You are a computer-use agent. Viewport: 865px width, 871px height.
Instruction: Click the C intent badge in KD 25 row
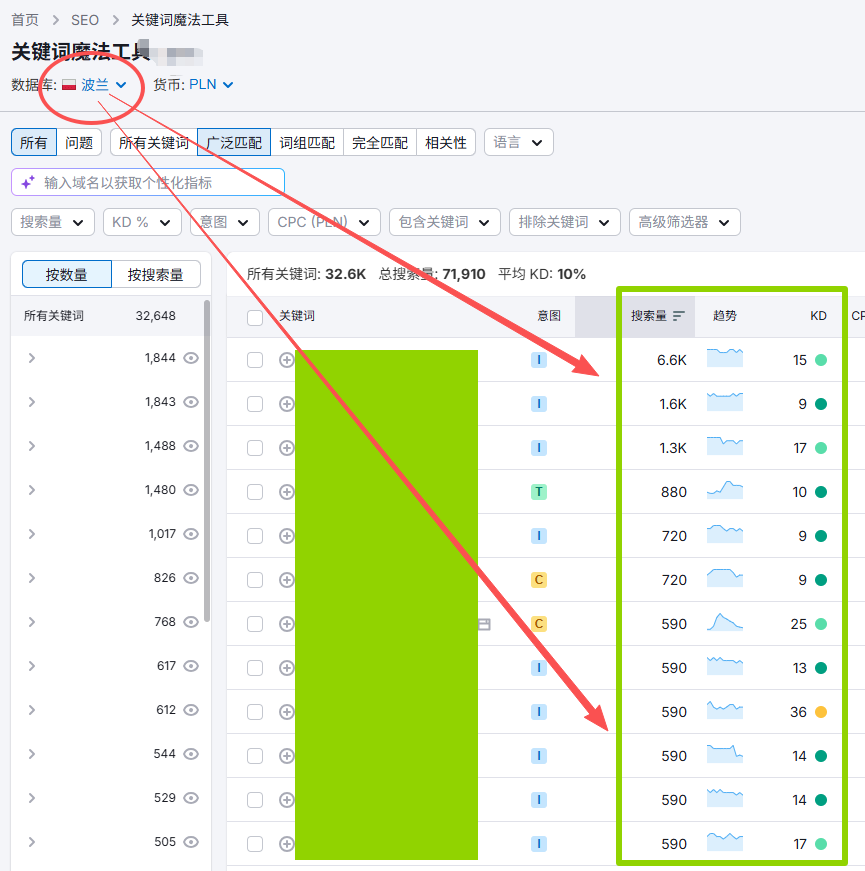click(x=538, y=624)
